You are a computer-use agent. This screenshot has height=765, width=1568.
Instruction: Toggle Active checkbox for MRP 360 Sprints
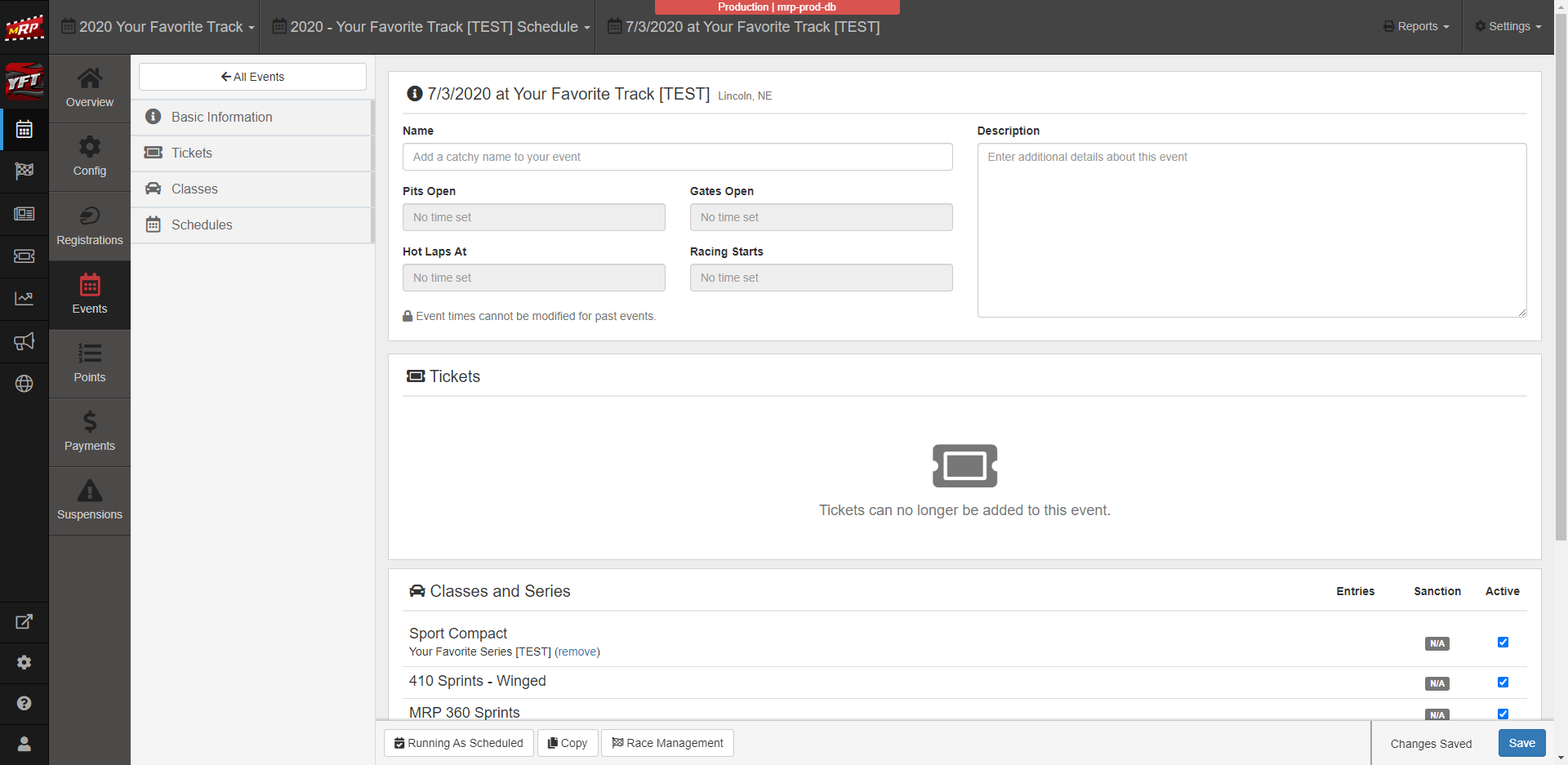[x=1503, y=714]
